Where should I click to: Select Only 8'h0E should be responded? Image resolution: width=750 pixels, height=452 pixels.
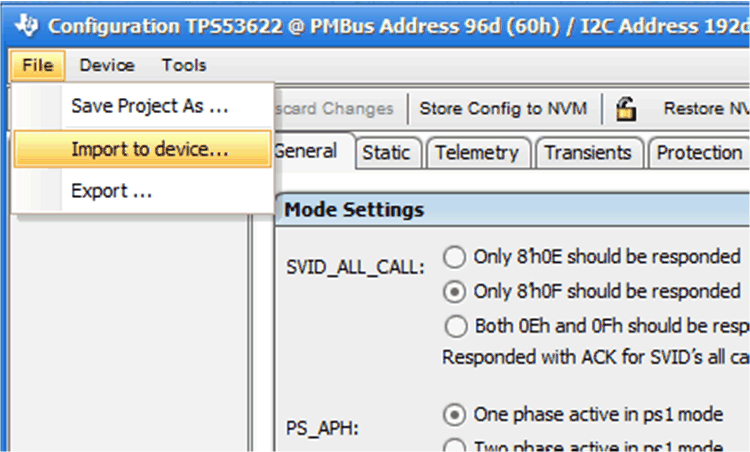click(x=455, y=257)
